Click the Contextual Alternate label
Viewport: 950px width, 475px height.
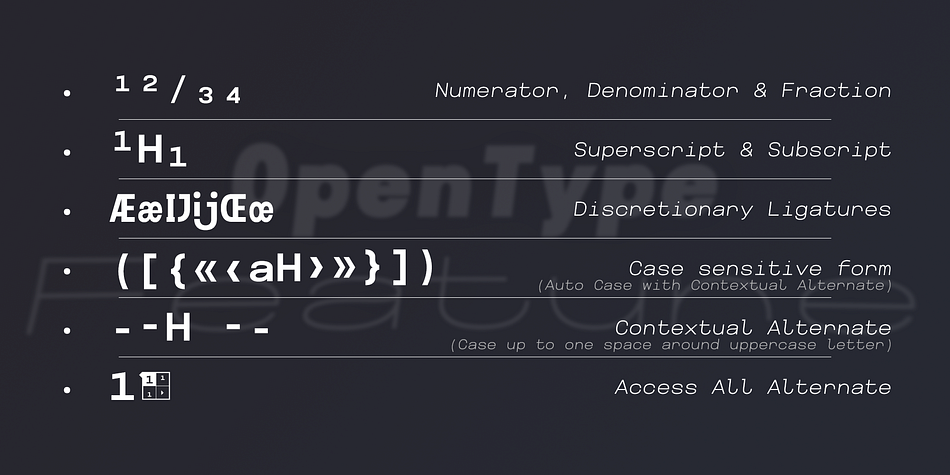(753, 328)
